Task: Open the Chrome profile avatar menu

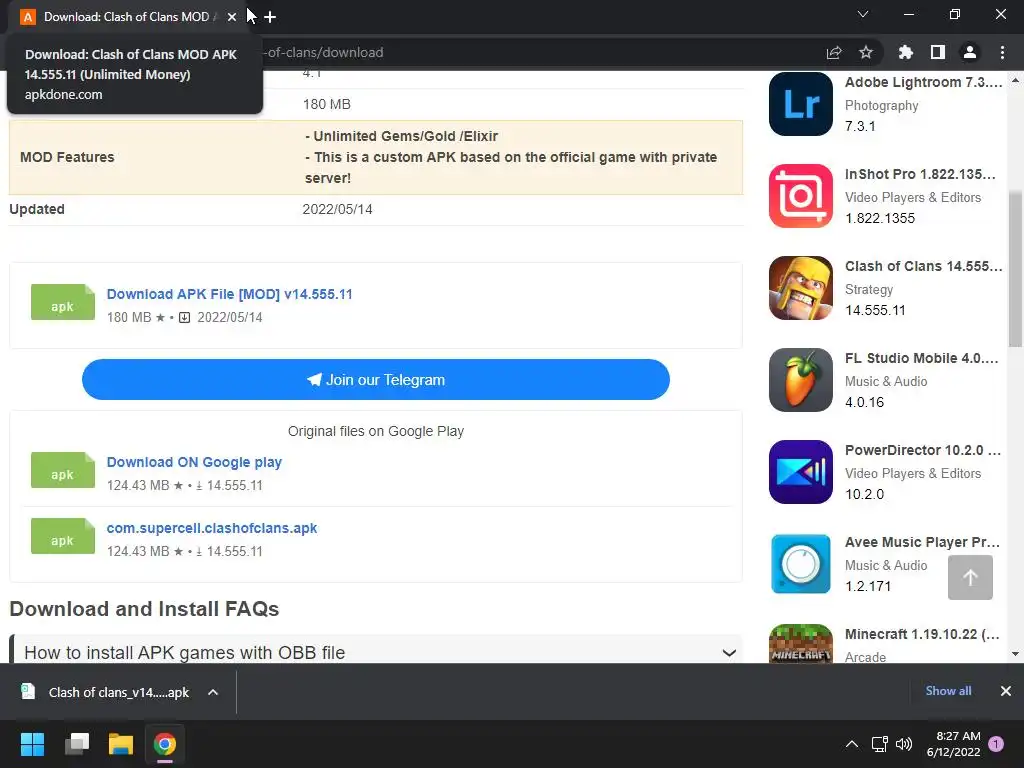Action: [970, 52]
